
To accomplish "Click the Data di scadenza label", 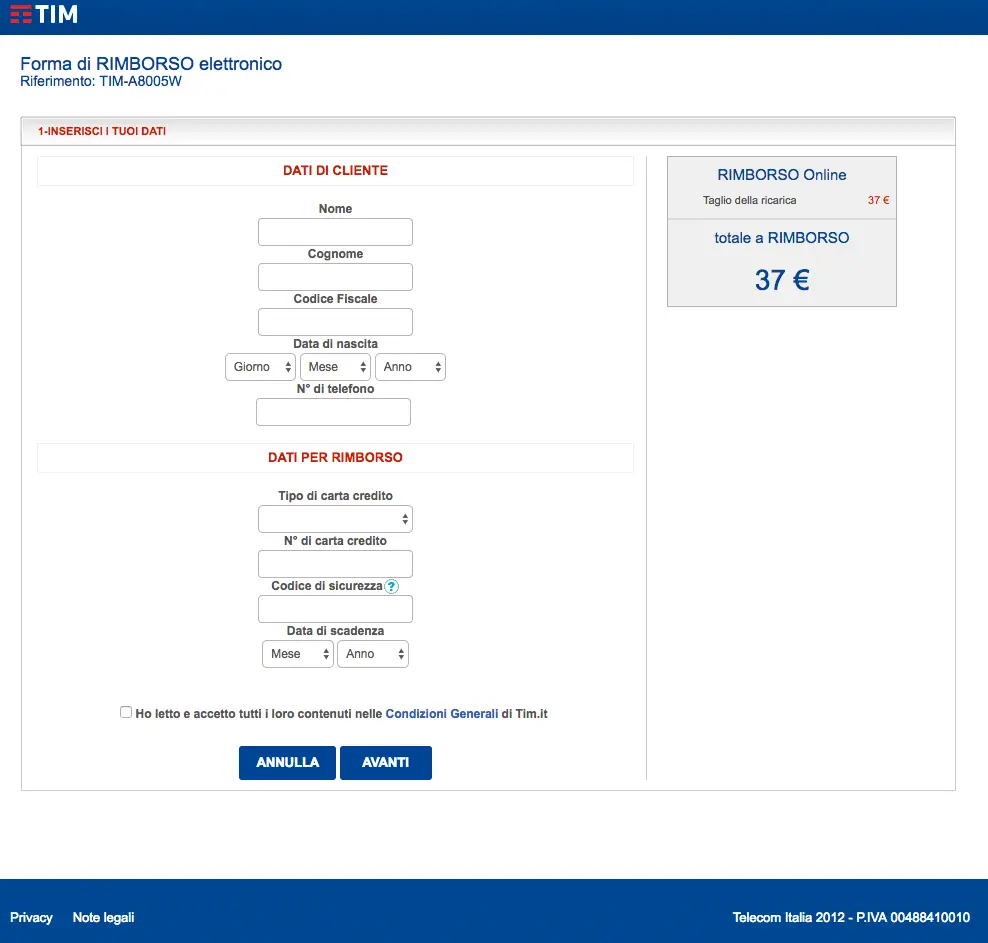I will pyautogui.click(x=335, y=631).
